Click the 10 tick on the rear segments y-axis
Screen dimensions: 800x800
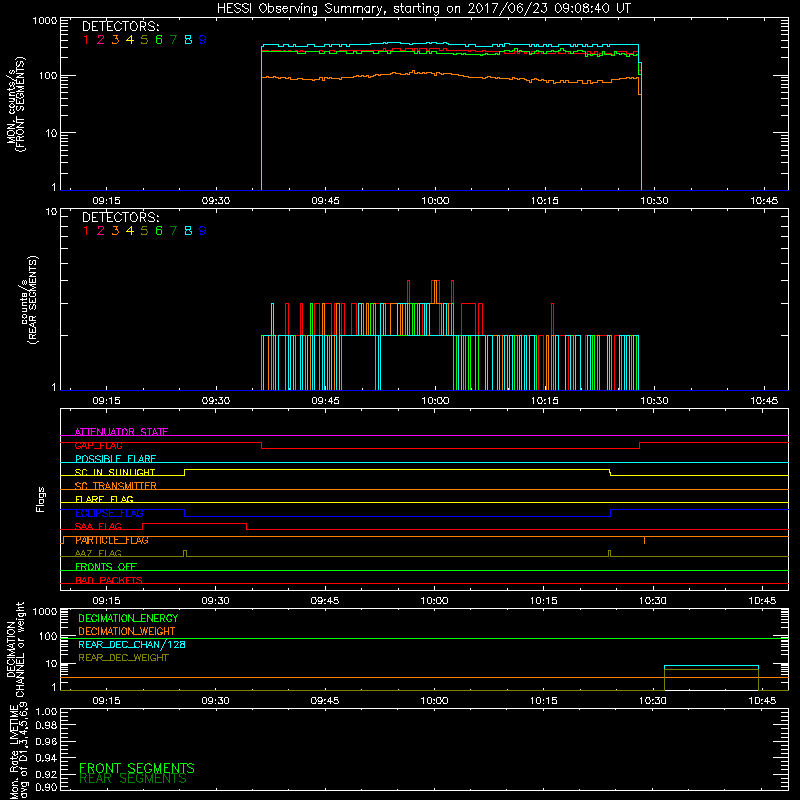tap(51, 211)
